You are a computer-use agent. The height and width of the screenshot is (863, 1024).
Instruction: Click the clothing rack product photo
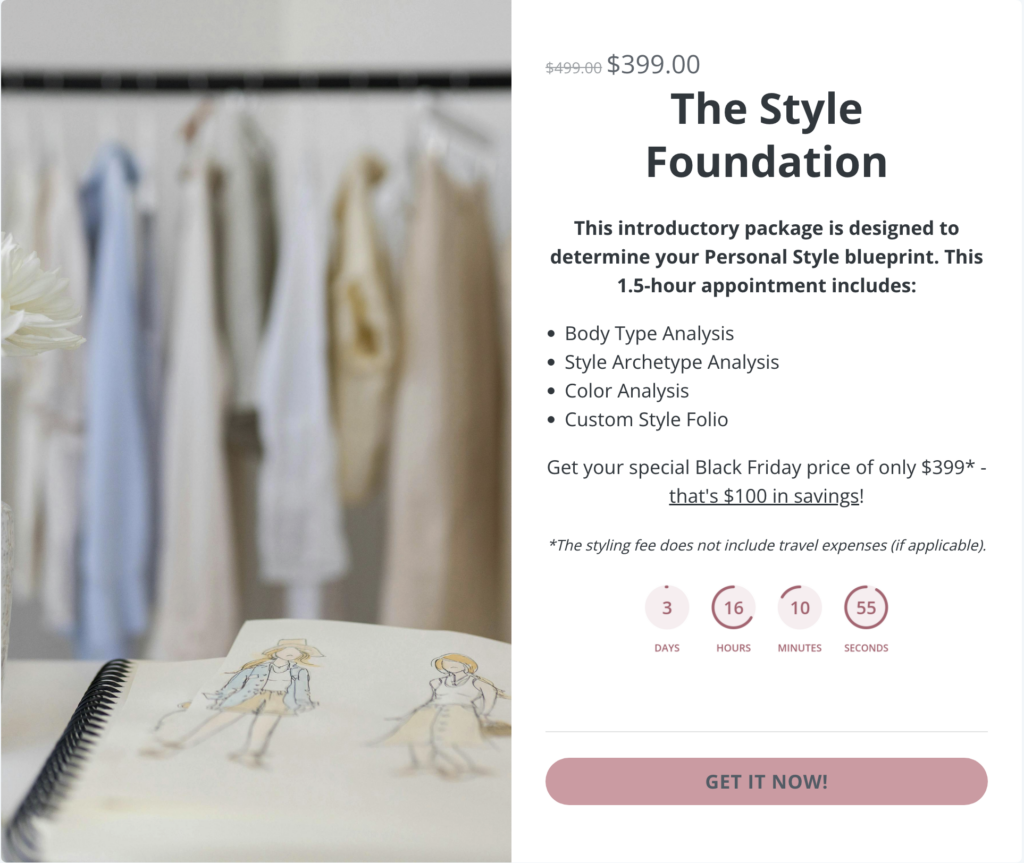(x=256, y=431)
